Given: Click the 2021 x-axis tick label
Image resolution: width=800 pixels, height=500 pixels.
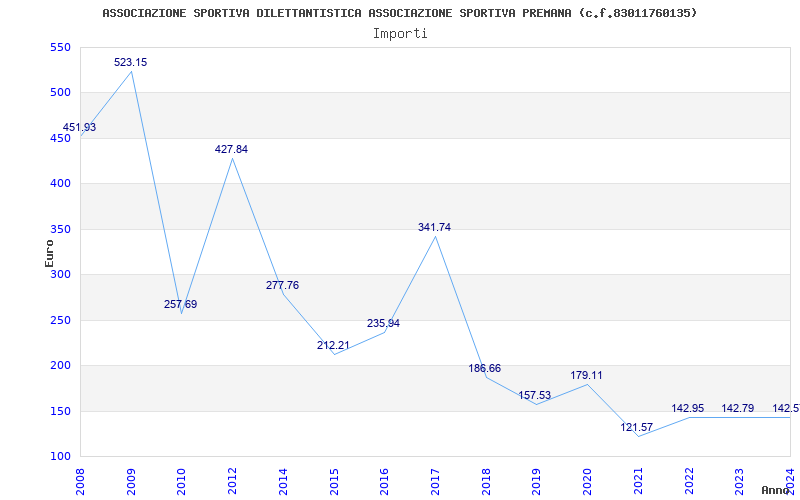Looking at the screenshot, I should (638, 482).
